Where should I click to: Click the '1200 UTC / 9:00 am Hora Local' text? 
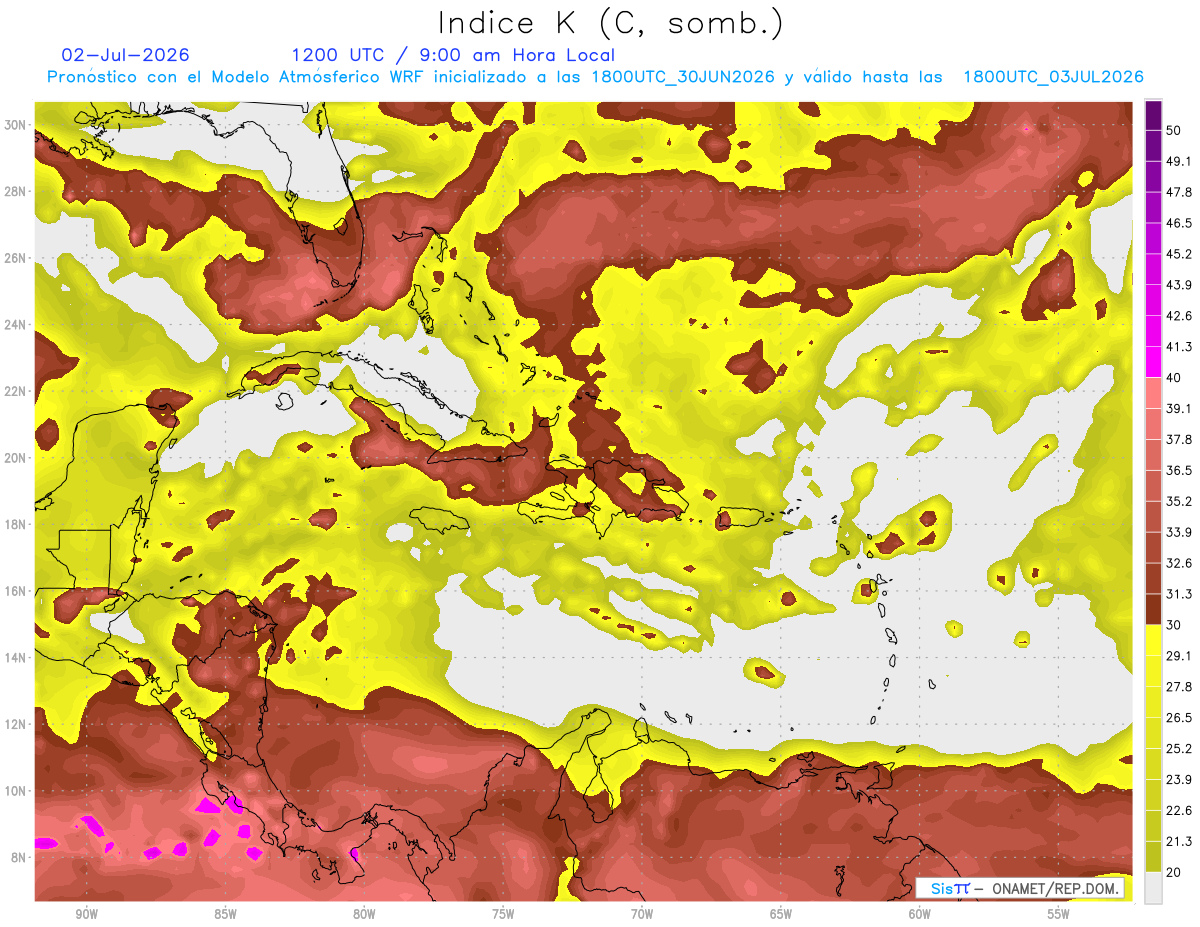pyautogui.click(x=453, y=55)
